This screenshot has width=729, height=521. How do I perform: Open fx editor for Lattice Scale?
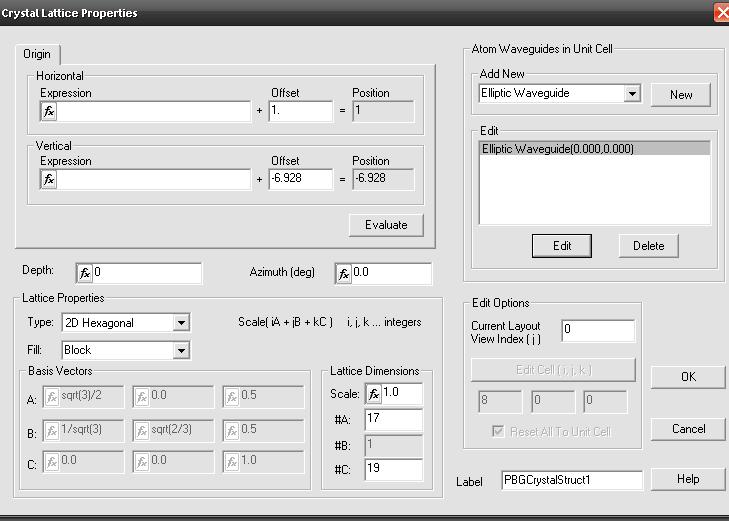pyautogui.click(x=373, y=394)
